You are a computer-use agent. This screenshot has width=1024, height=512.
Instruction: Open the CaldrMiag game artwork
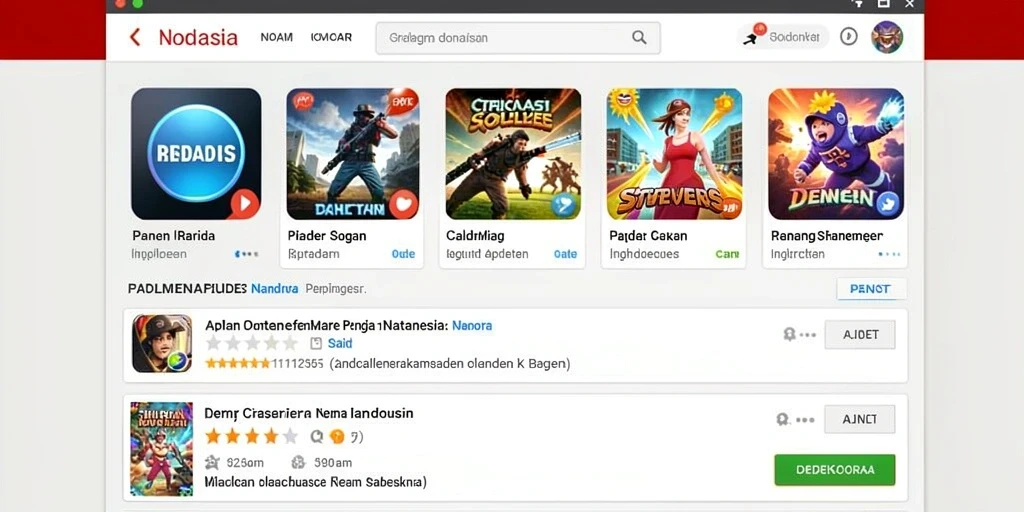[513, 153]
